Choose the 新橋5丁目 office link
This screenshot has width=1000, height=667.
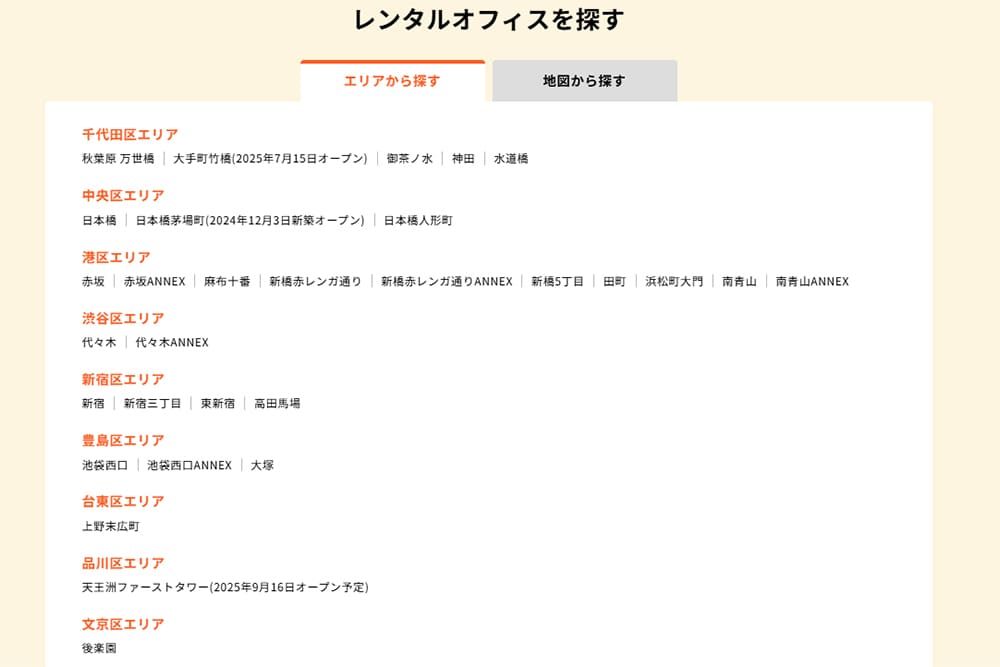click(x=557, y=281)
